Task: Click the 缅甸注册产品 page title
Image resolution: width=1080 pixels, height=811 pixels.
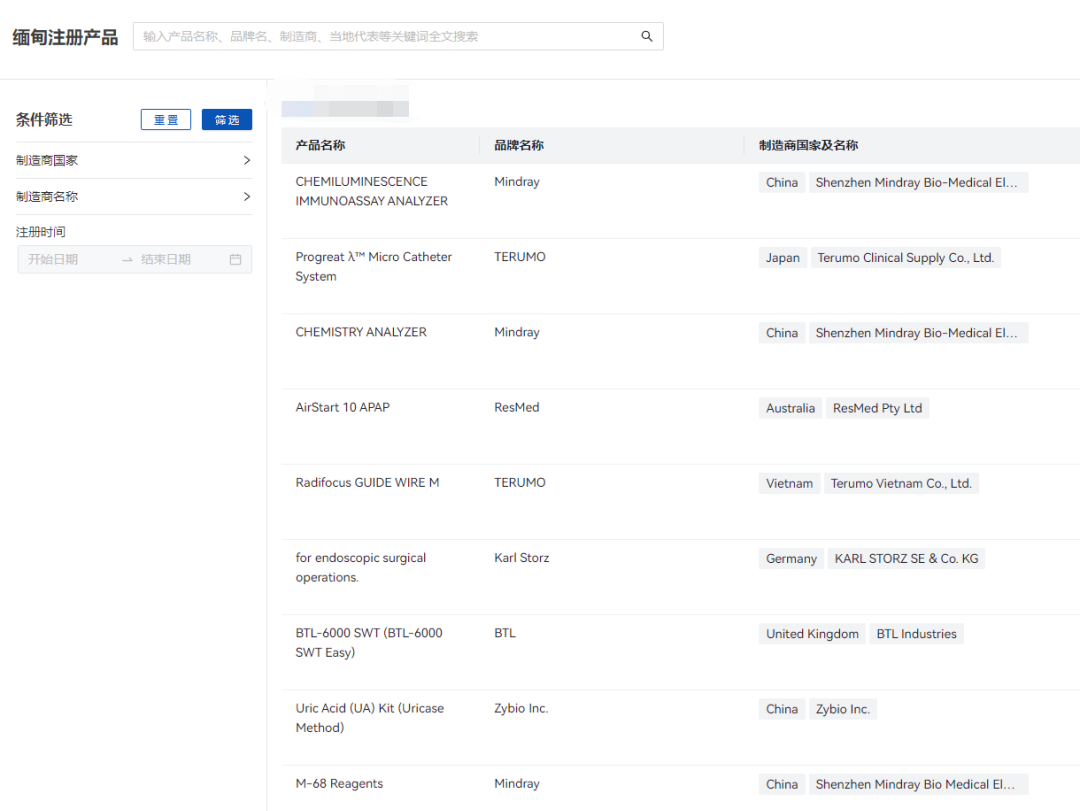Action: 65,37
